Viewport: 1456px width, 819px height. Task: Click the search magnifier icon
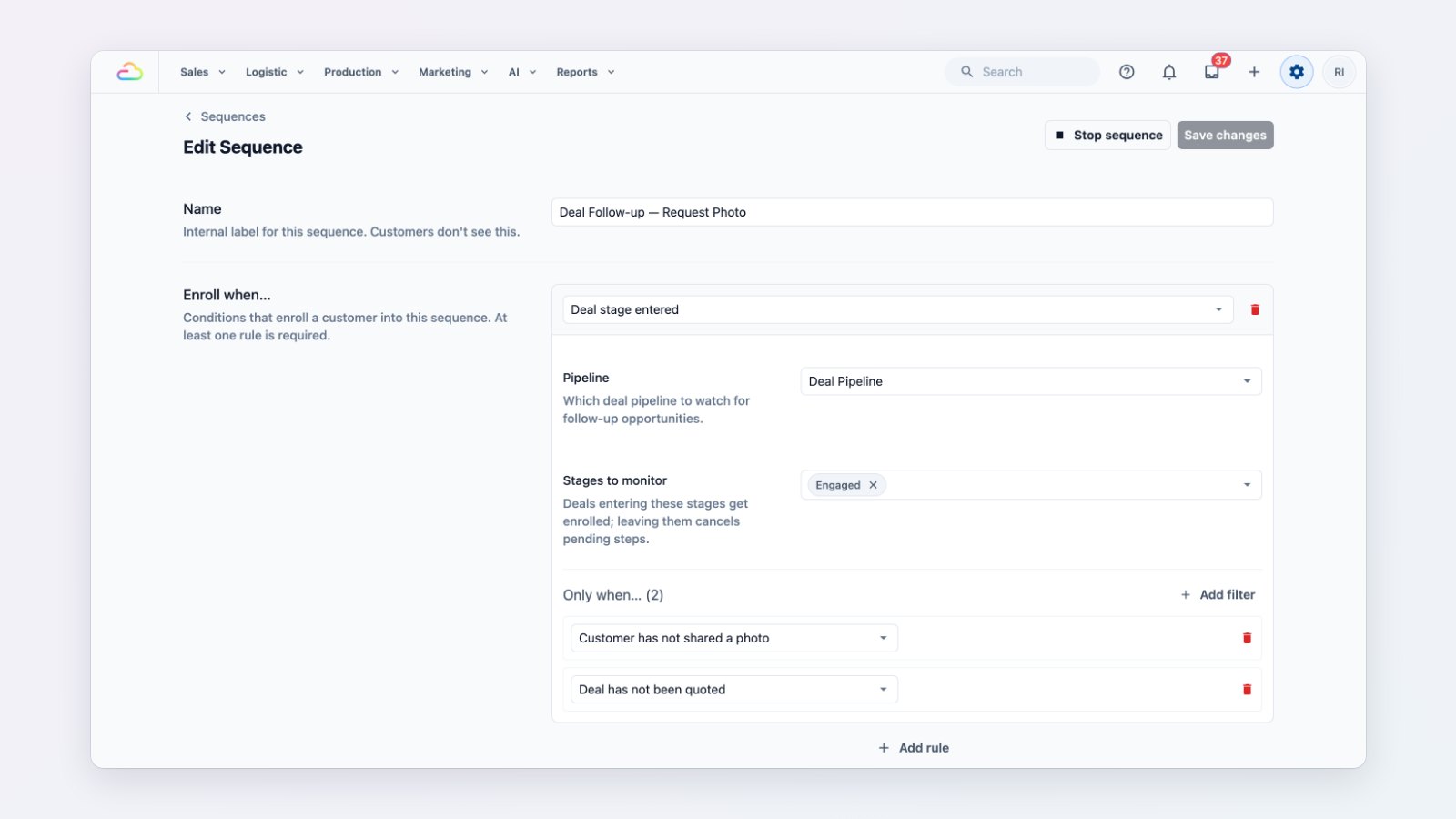coord(966,72)
